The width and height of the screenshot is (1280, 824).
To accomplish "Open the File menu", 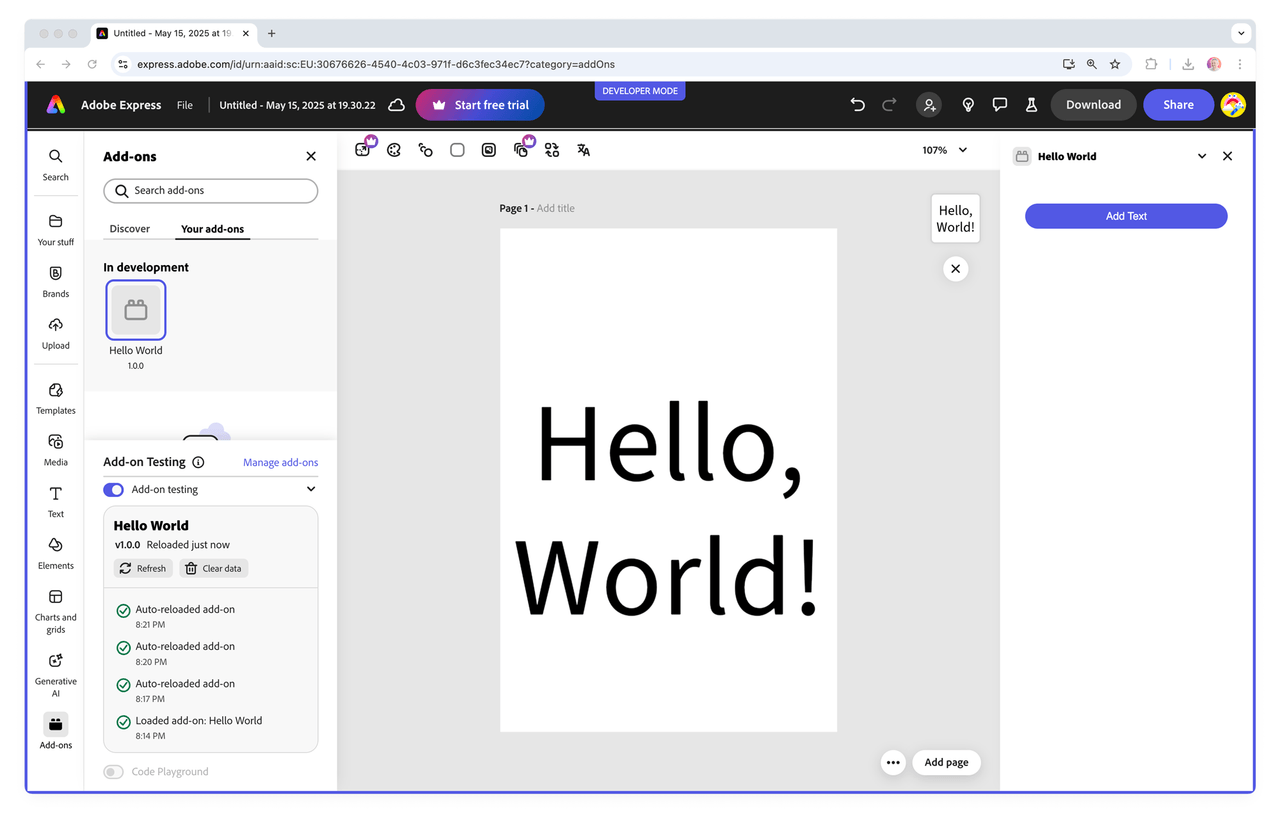I will tap(185, 105).
